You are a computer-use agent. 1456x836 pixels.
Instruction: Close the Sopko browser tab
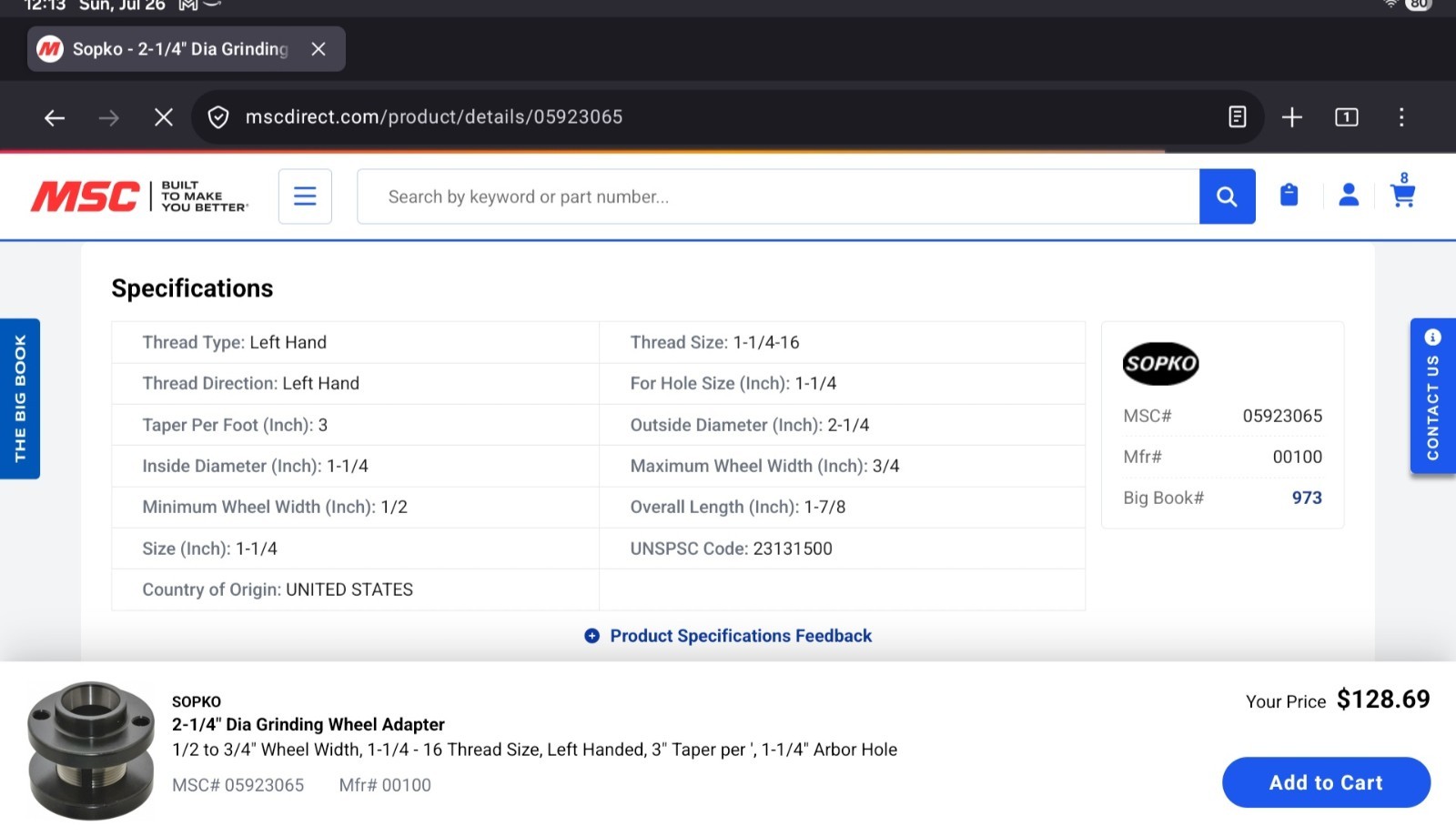(318, 49)
